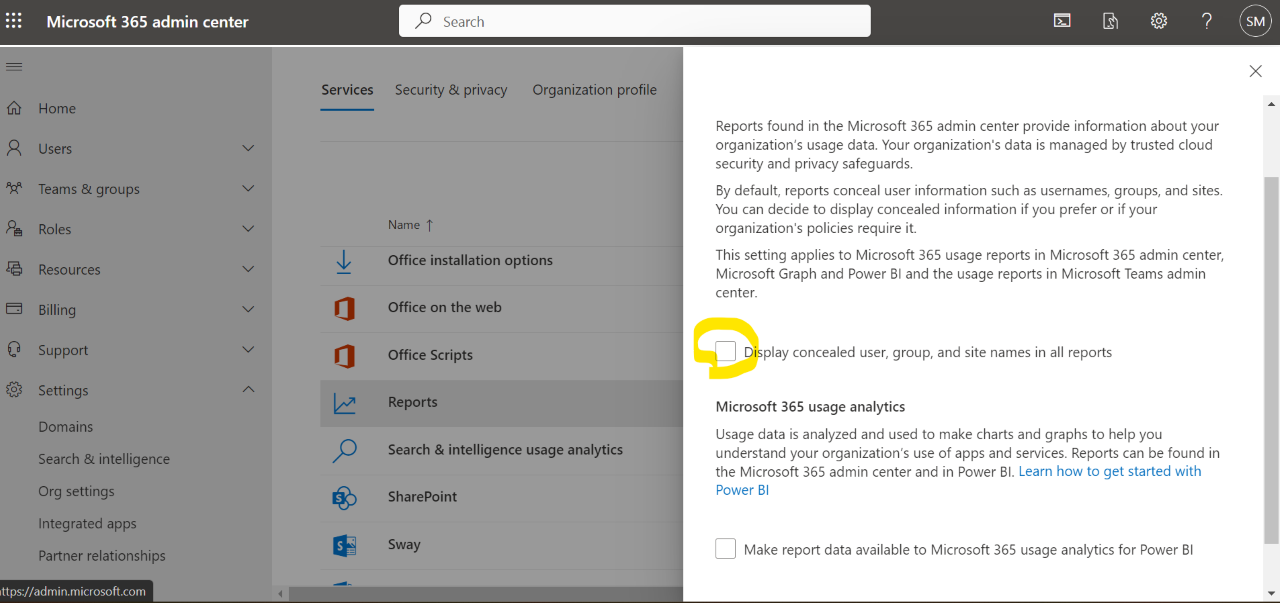1280x603 pixels.
Task: Open the app launcher waffle icon
Action: coord(14,21)
